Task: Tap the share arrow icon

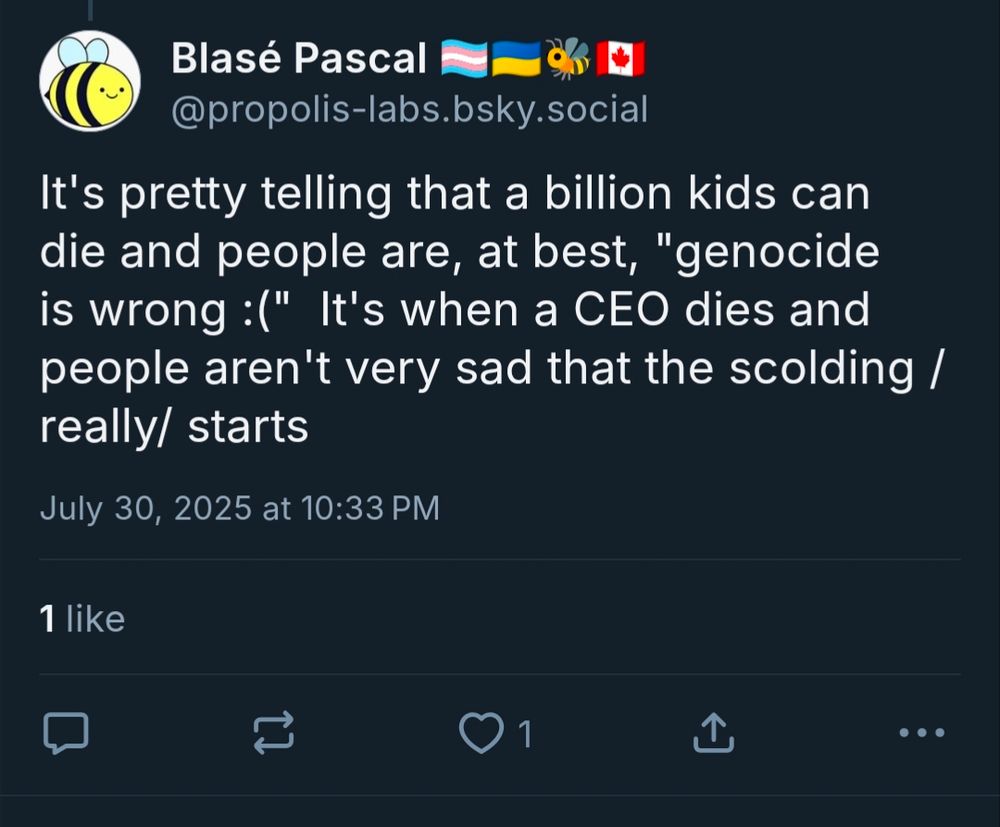Action: (714, 735)
